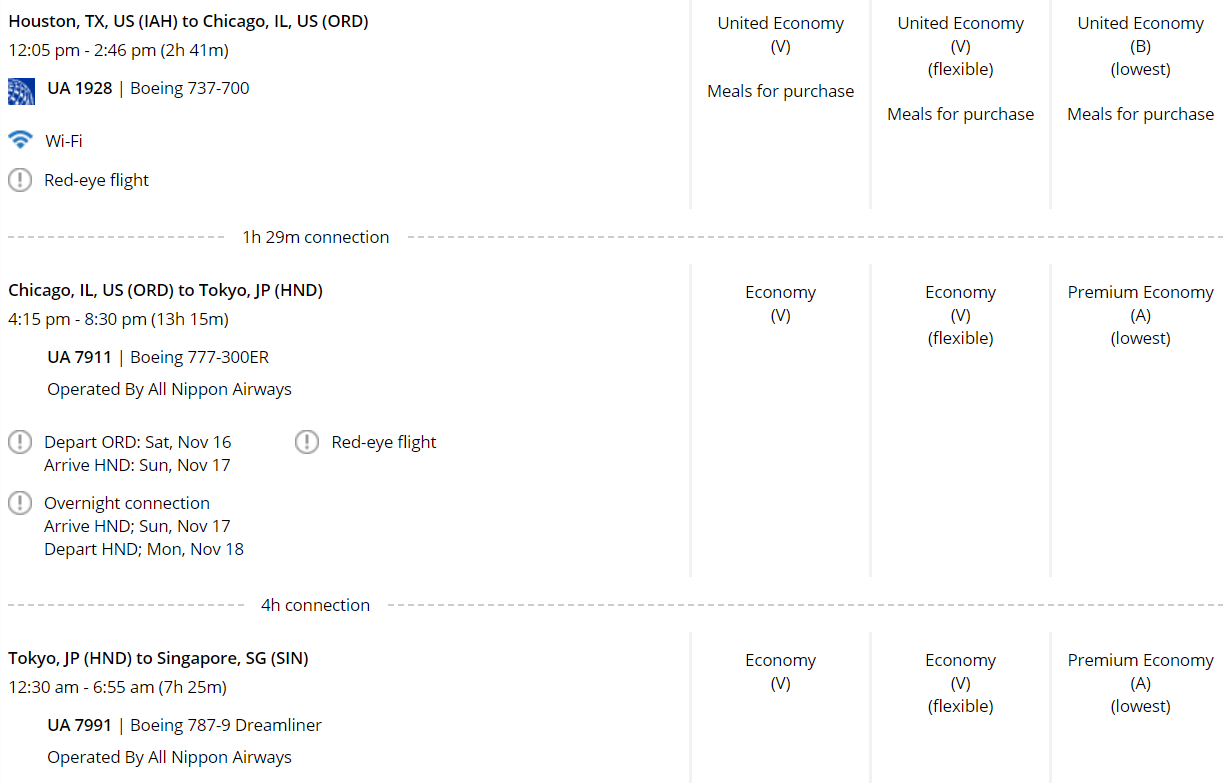Open flight number UA 1928 details
The width and height of the screenshot is (1223, 783).
[79, 88]
